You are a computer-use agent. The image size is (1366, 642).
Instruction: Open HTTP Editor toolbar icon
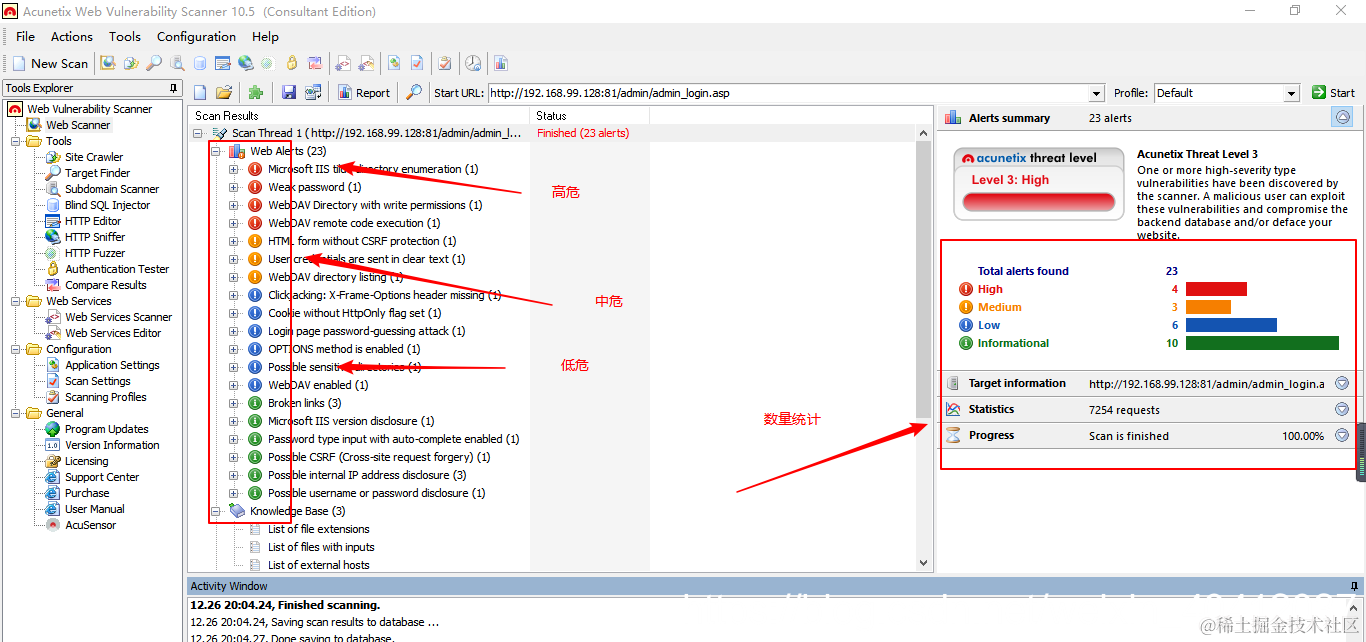223,63
